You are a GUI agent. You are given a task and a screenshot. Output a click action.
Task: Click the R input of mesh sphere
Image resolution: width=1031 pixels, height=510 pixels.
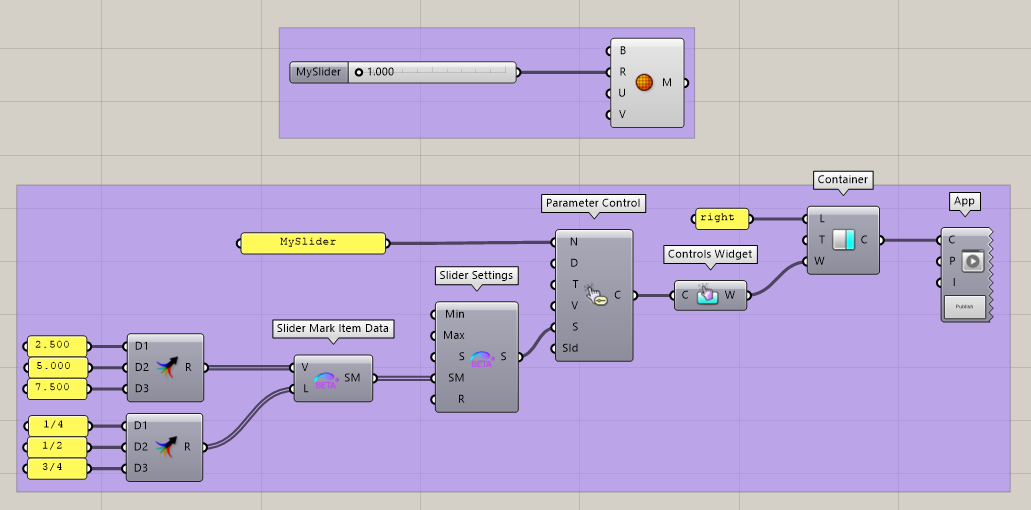coord(623,72)
